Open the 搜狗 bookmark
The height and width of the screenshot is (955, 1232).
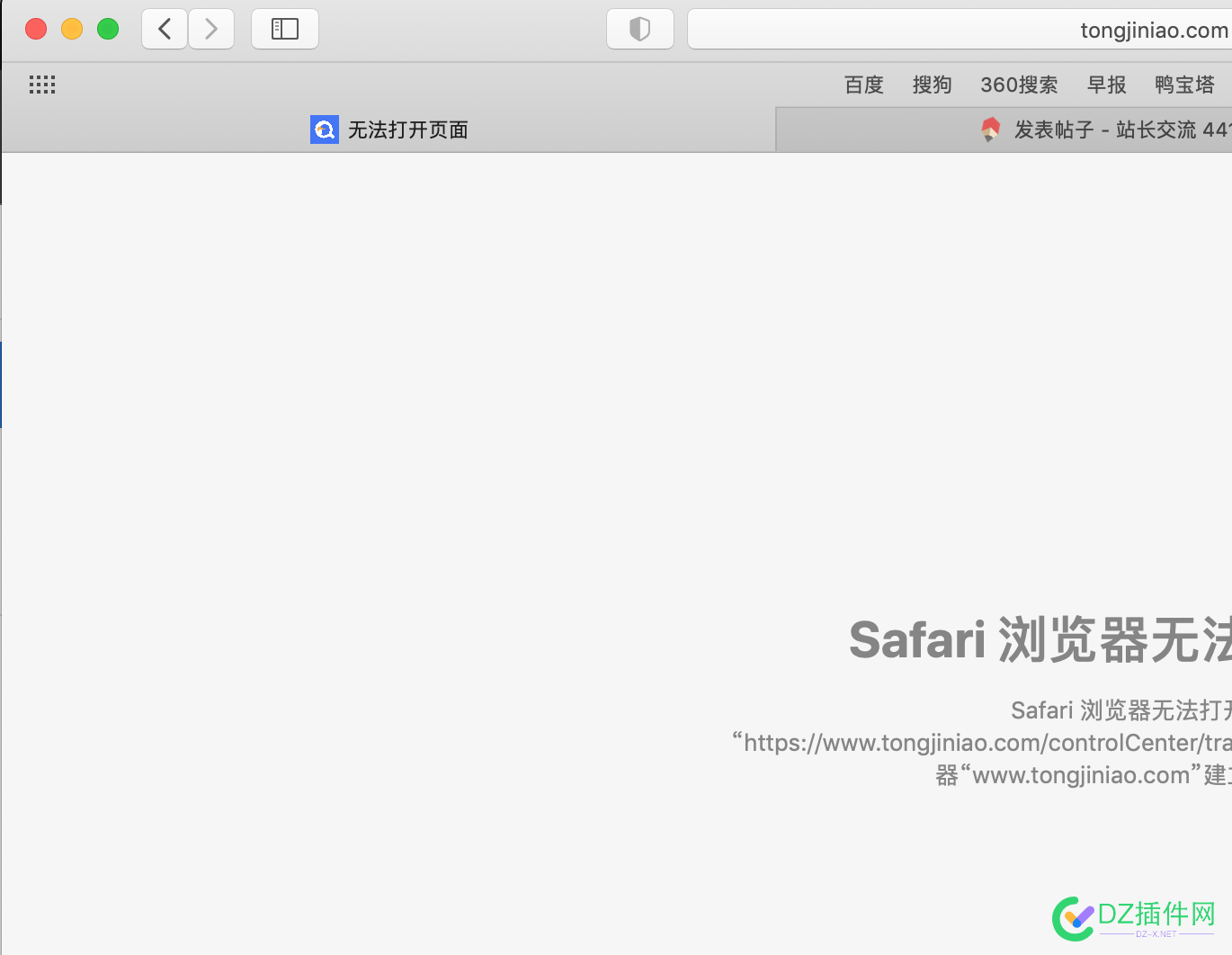(x=932, y=85)
